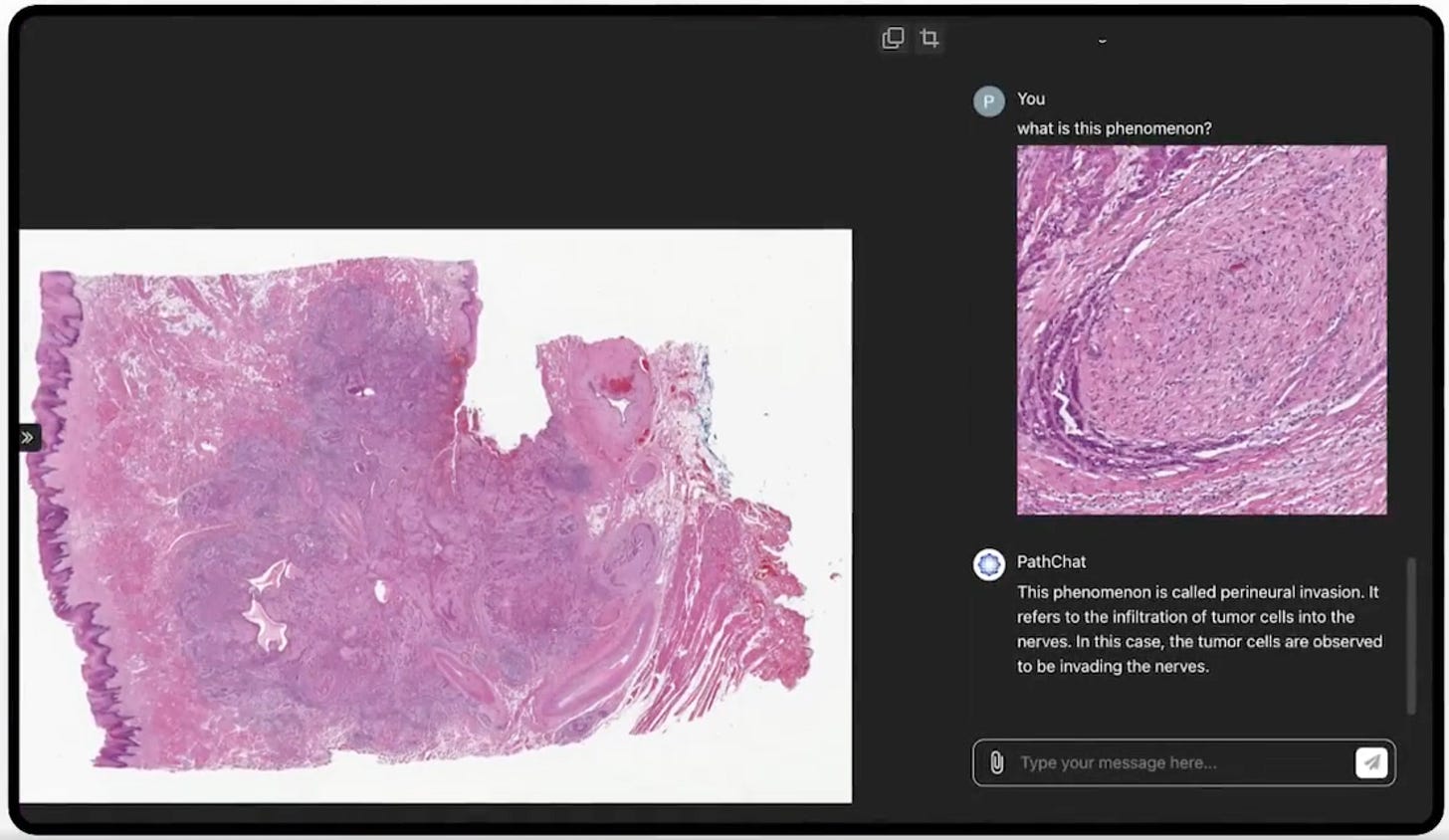The image size is (1449, 840).
Task: Click the 'PathChat' sender name
Action: [1051, 562]
